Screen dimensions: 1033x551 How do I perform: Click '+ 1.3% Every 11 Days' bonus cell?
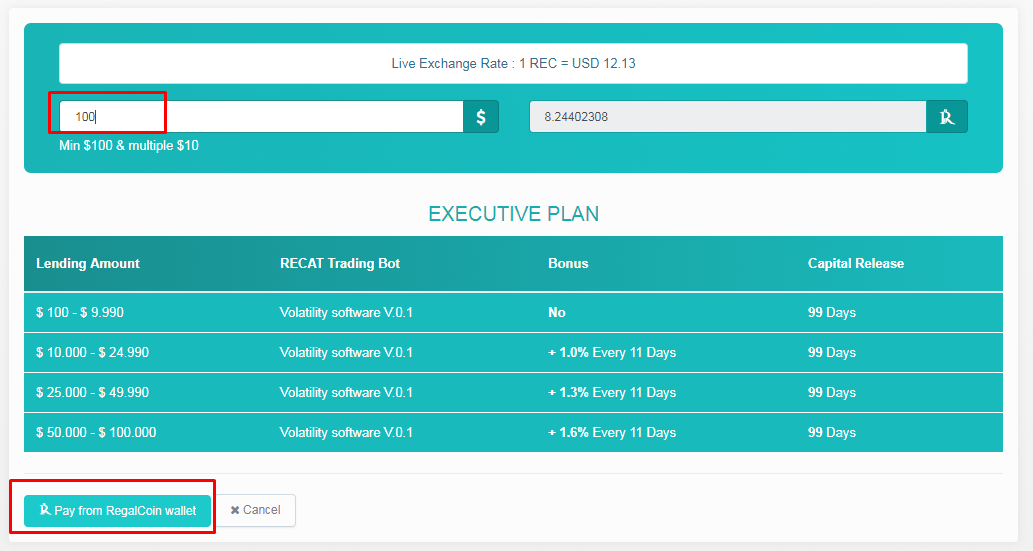click(612, 393)
